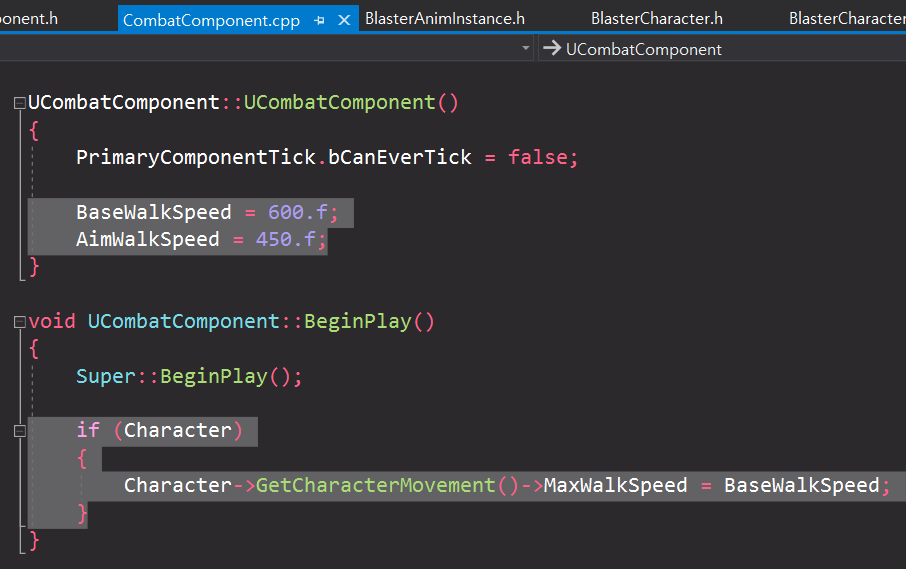
Task: Click the false keyword
Action: click(538, 157)
